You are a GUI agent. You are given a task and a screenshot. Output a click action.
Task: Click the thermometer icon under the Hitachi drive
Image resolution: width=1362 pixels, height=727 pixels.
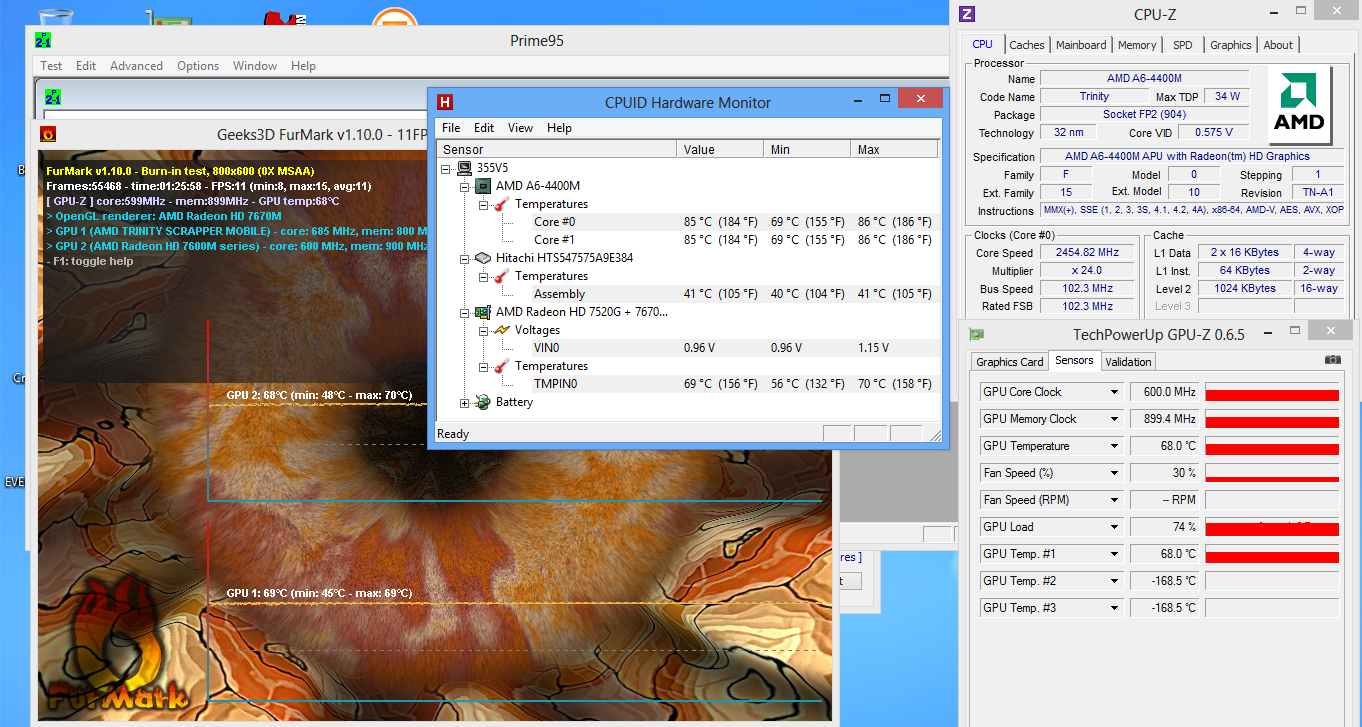[x=501, y=276]
